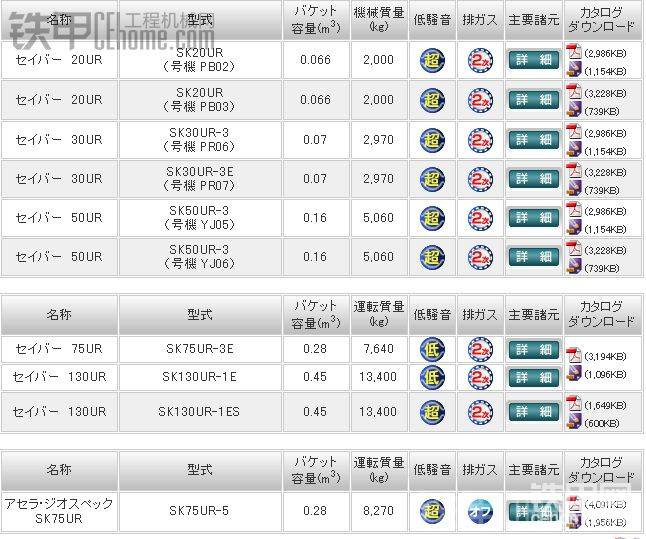Click model cell SK75UR-5
Image resolution: width=646 pixels, height=539 pixels.
pos(200,511)
